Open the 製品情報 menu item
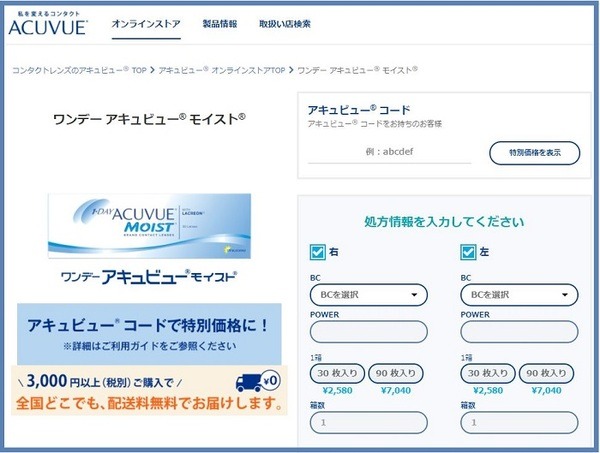The image size is (600, 453). click(x=220, y=24)
